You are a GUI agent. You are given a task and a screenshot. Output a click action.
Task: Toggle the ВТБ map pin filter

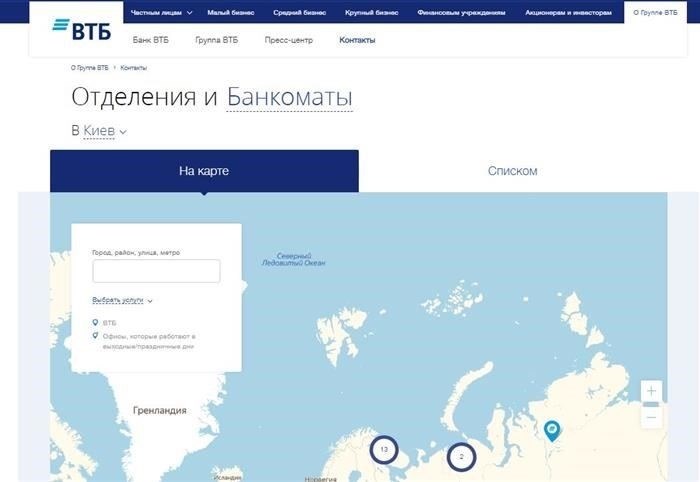click(104, 322)
